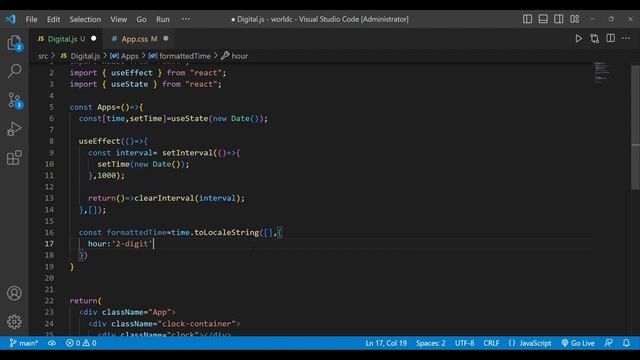Open the Explorer view in activity bar
The width and height of the screenshot is (640, 360).
click(x=14, y=42)
